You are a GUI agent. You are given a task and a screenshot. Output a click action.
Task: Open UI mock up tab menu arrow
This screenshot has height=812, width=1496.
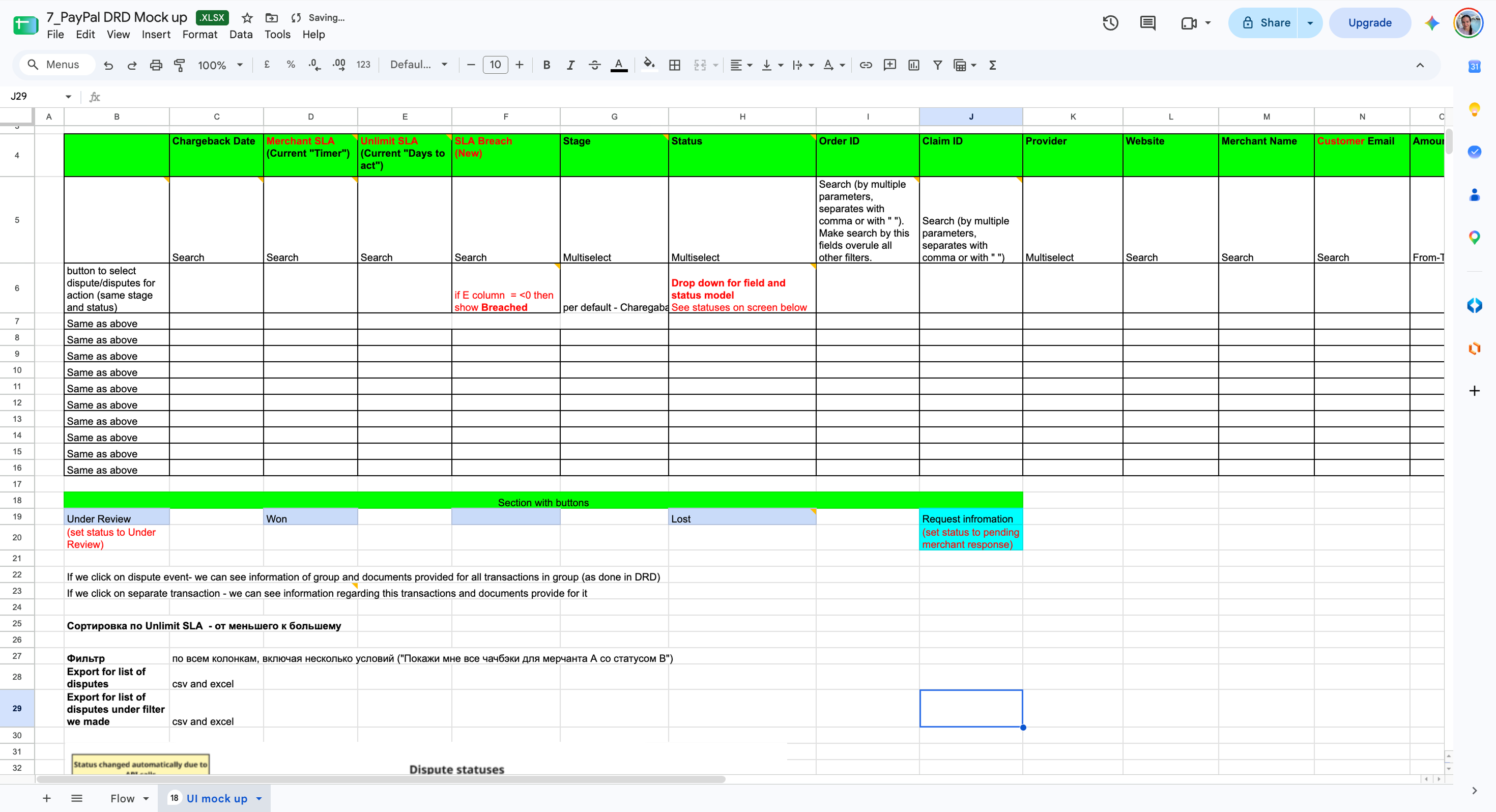[259, 799]
